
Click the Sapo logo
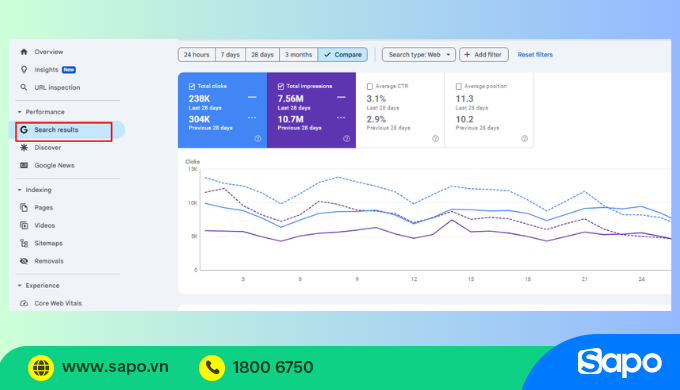pyautogui.click(x=619, y=363)
